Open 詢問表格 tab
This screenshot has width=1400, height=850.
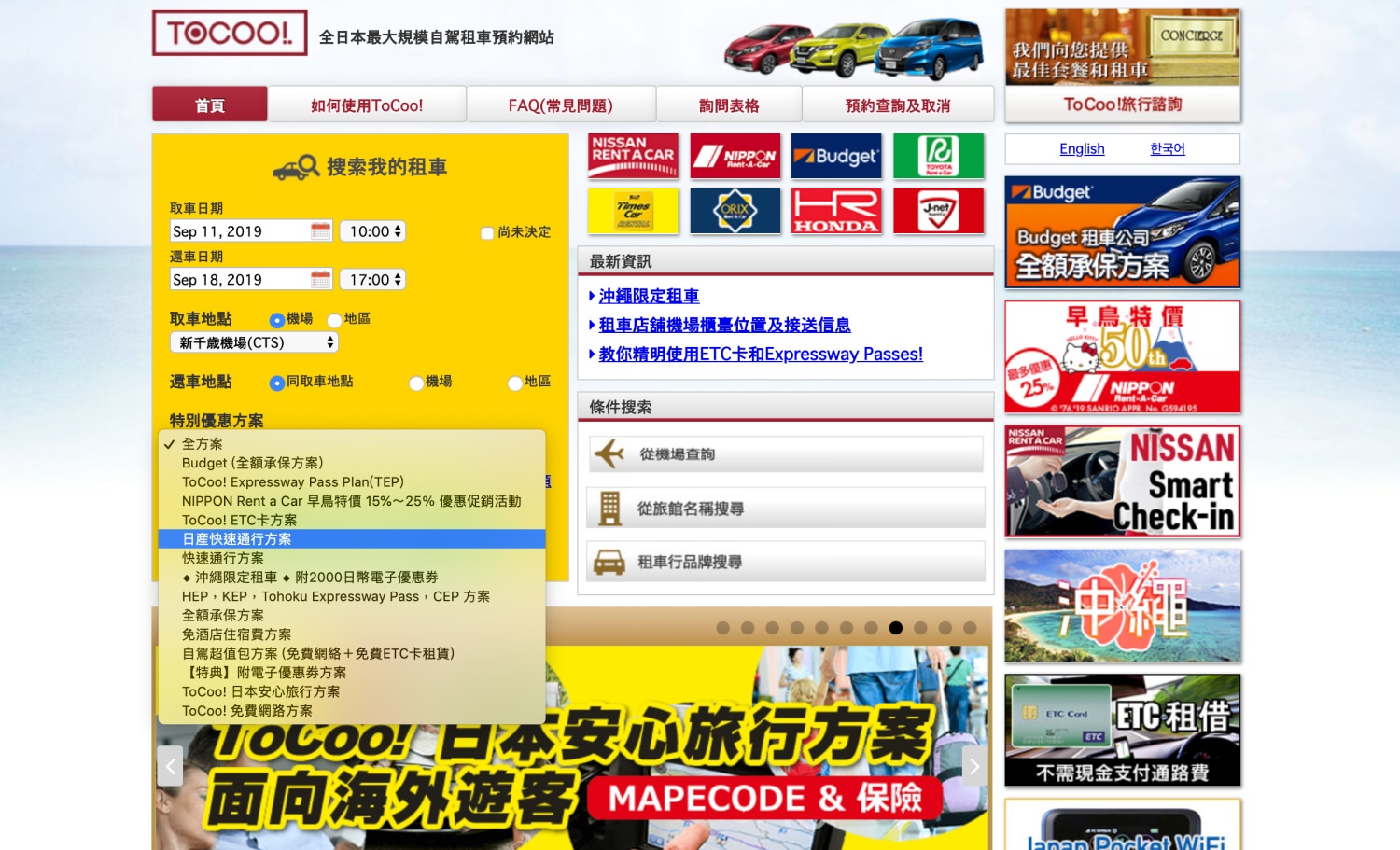(x=729, y=105)
